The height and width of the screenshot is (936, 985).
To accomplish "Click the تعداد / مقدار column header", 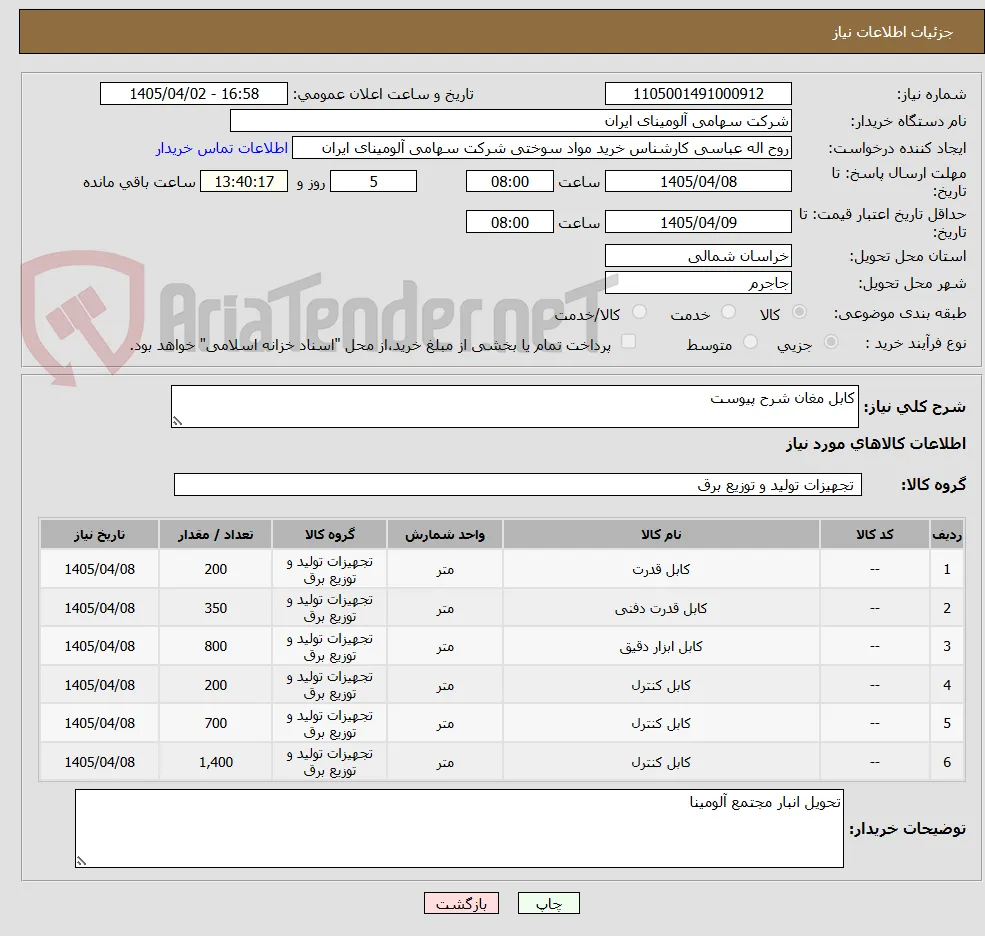I will coord(215,535).
